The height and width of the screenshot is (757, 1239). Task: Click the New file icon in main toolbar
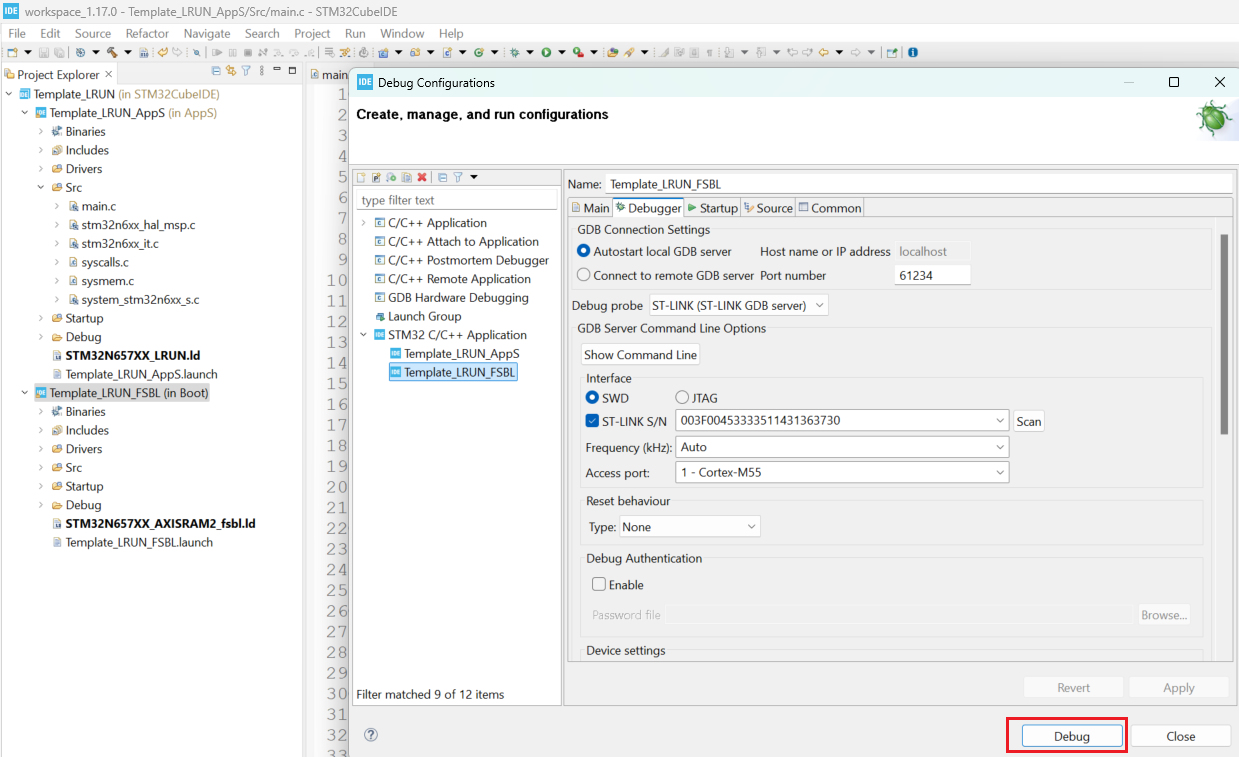coord(12,52)
